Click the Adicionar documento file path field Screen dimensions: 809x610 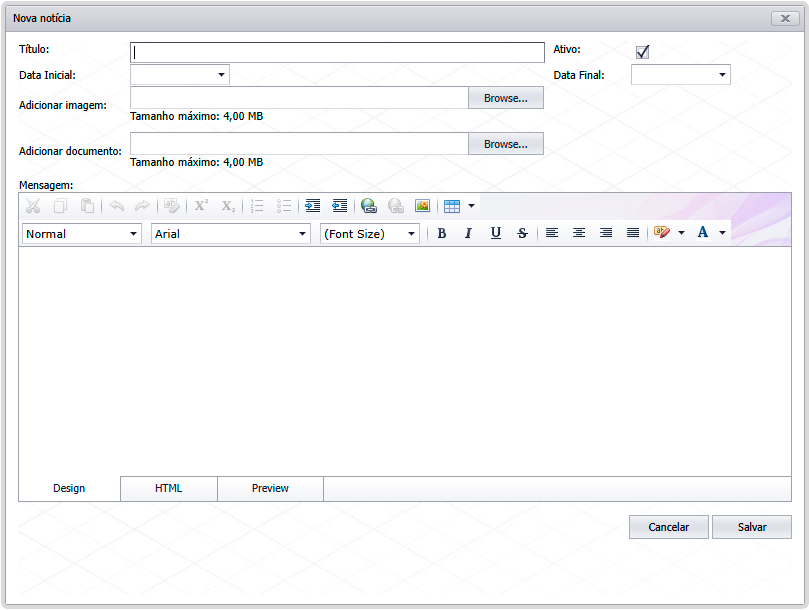click(x=299, y=144)
